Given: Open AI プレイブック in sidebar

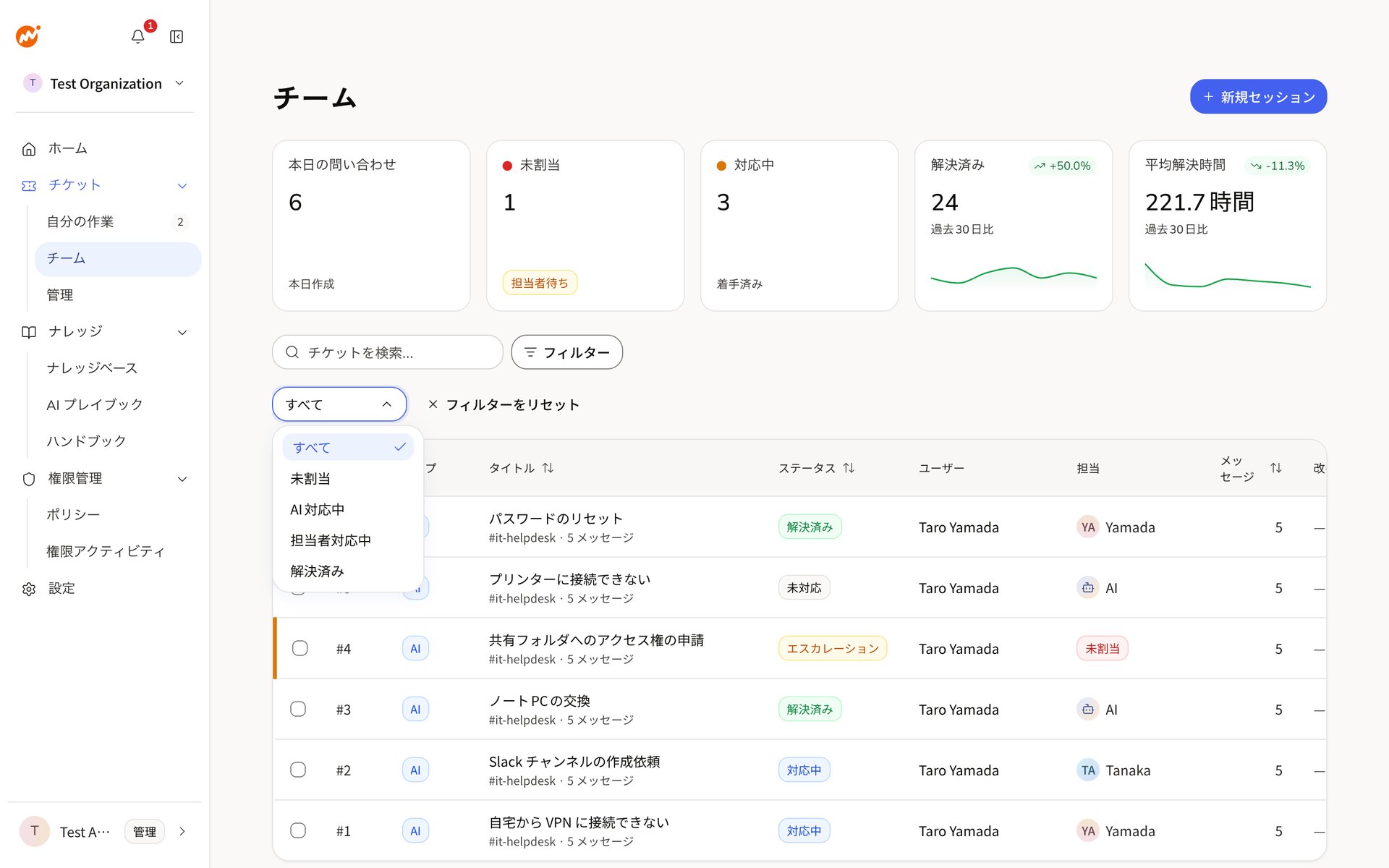Looking at the screenshot, I should 117,405.
